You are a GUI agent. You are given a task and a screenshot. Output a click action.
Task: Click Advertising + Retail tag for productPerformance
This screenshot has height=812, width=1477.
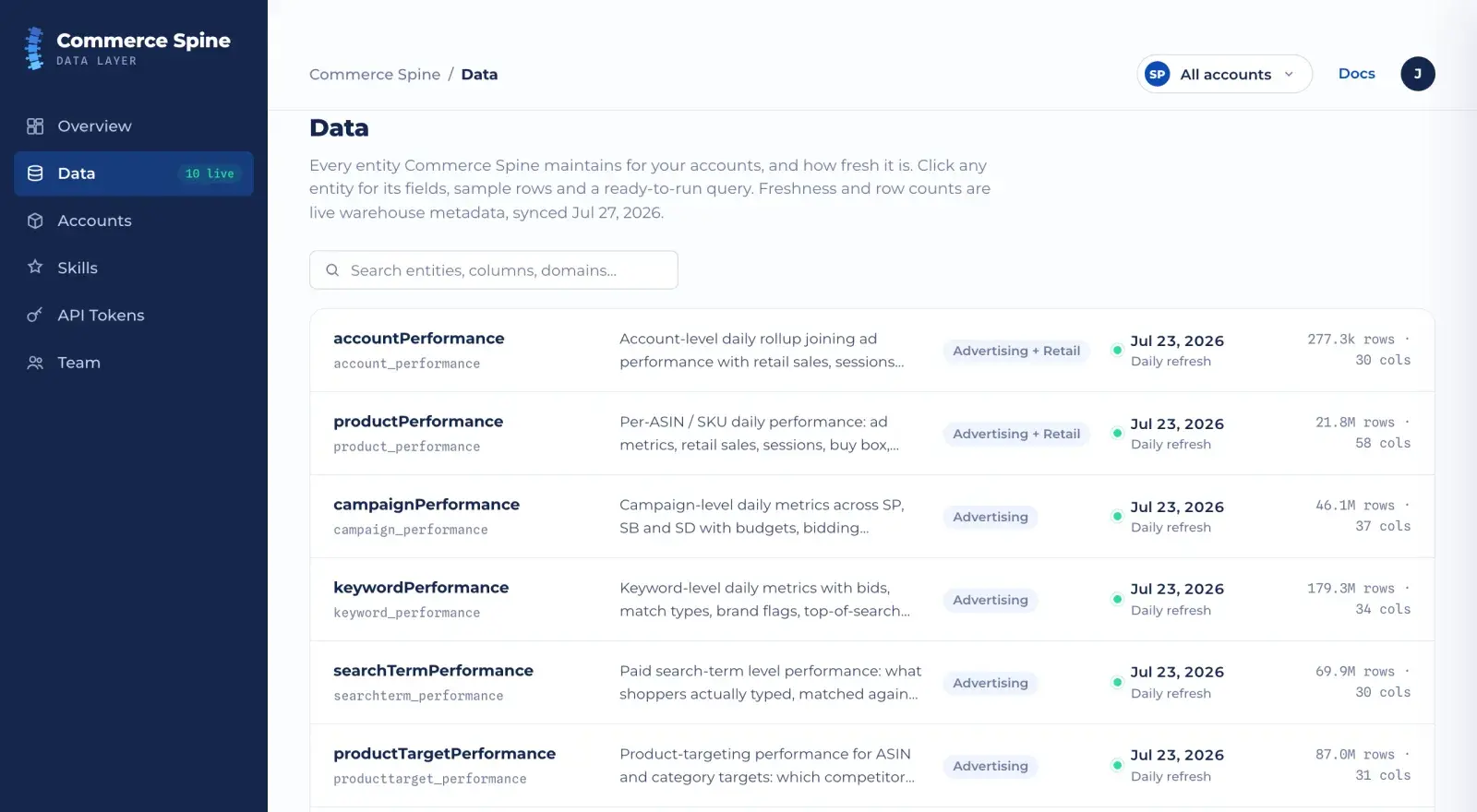(x=1016, y=434)
